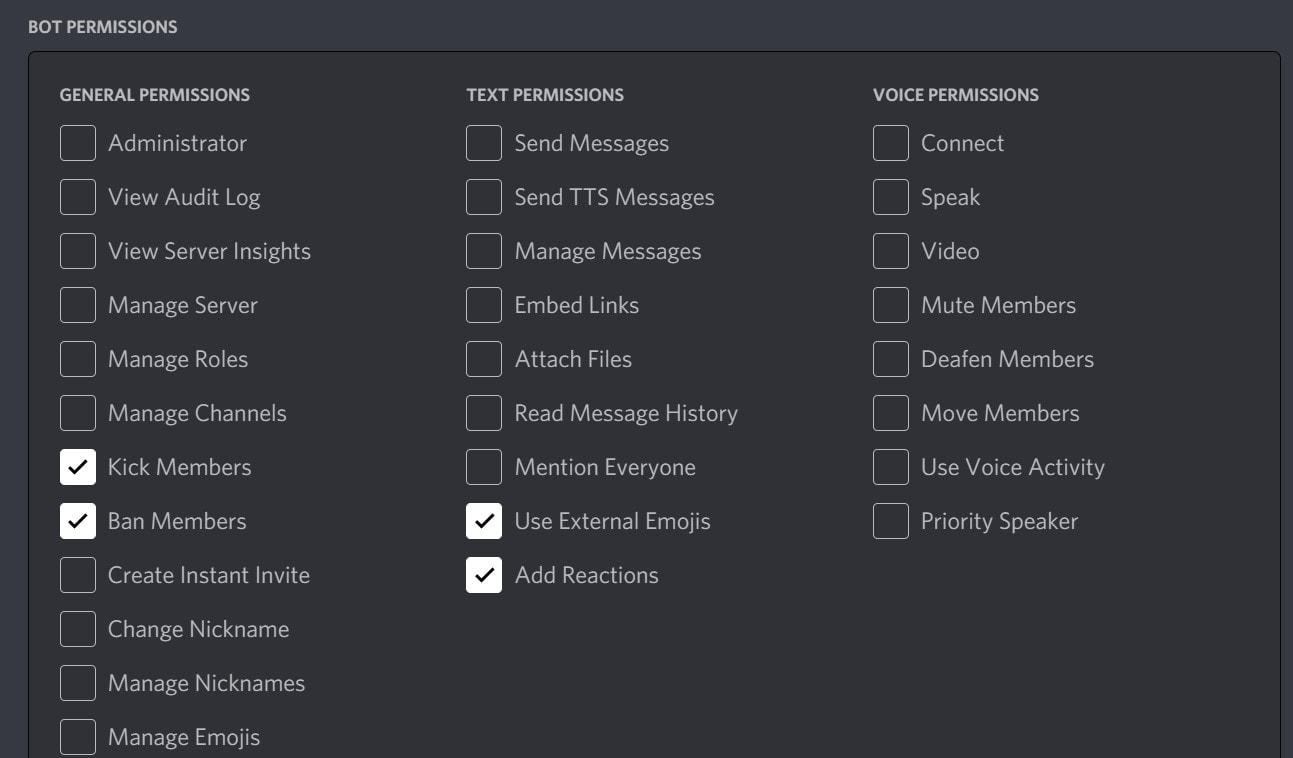
Task: Enable the Priority Speaker permission
Action: pyautogui.click(x=890, y=520)
